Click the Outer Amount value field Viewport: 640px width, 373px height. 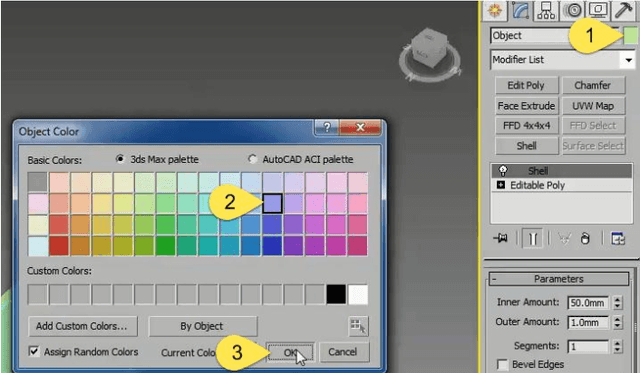[589, 322]
